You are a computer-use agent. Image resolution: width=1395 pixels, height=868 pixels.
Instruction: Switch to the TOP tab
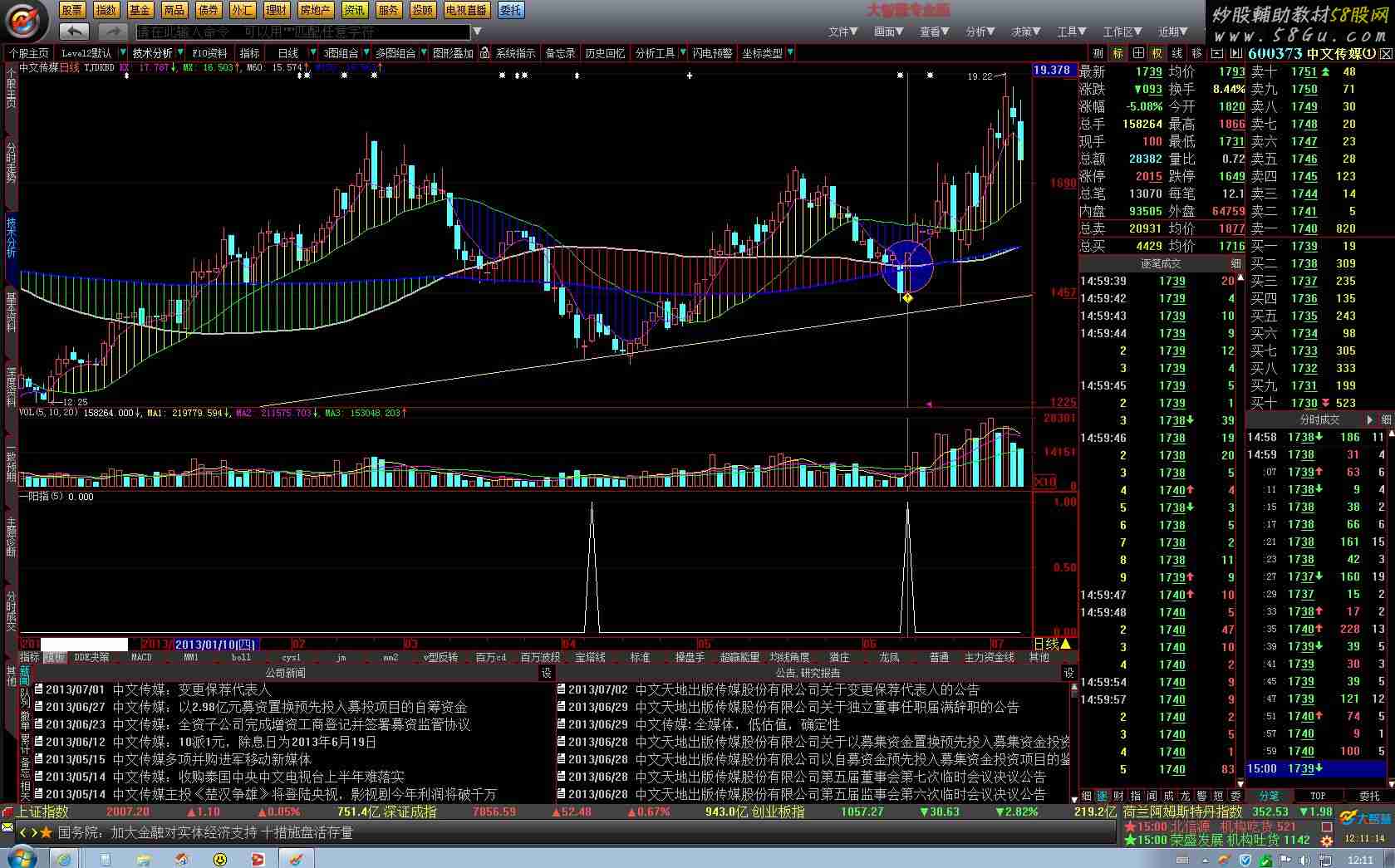1318,796
